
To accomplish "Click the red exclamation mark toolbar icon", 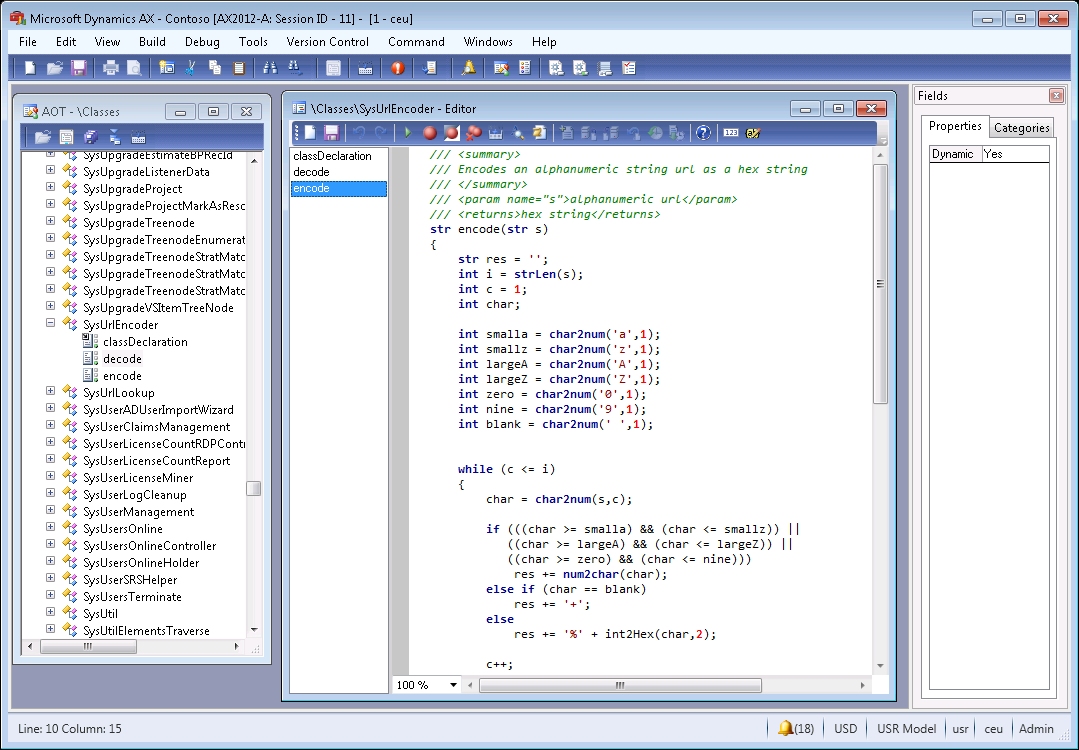I will (397, 68).
